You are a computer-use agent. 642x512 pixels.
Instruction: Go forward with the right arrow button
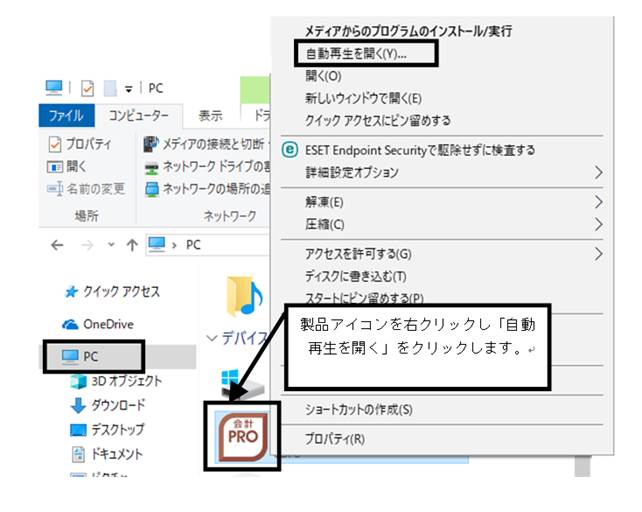(87, 245)
